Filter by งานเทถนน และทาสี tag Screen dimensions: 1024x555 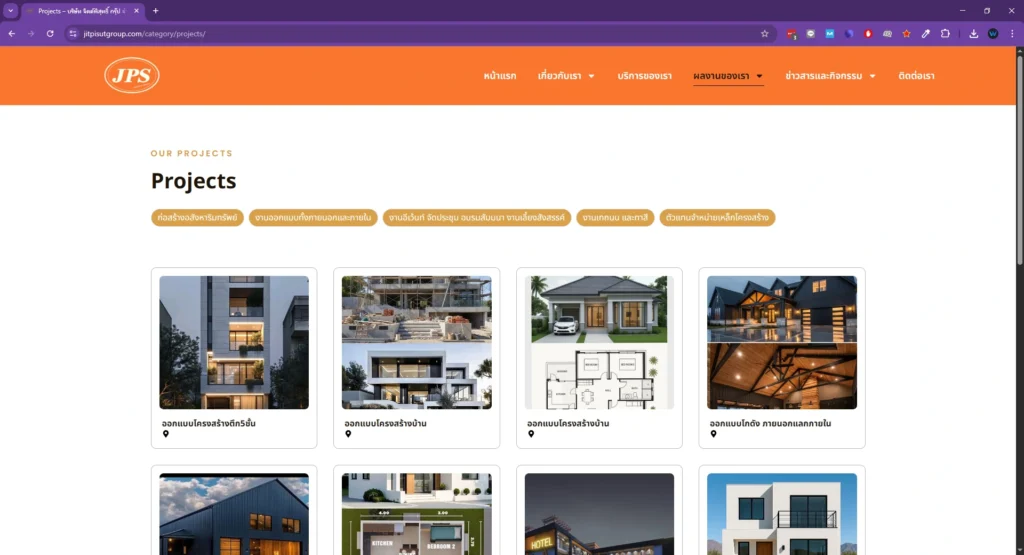point(615,217)
